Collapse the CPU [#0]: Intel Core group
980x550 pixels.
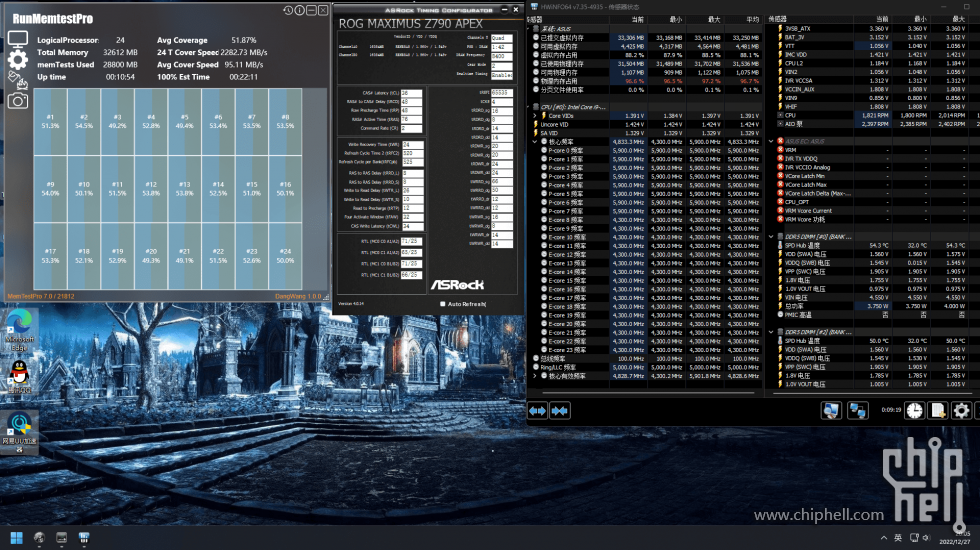(530, 107)
